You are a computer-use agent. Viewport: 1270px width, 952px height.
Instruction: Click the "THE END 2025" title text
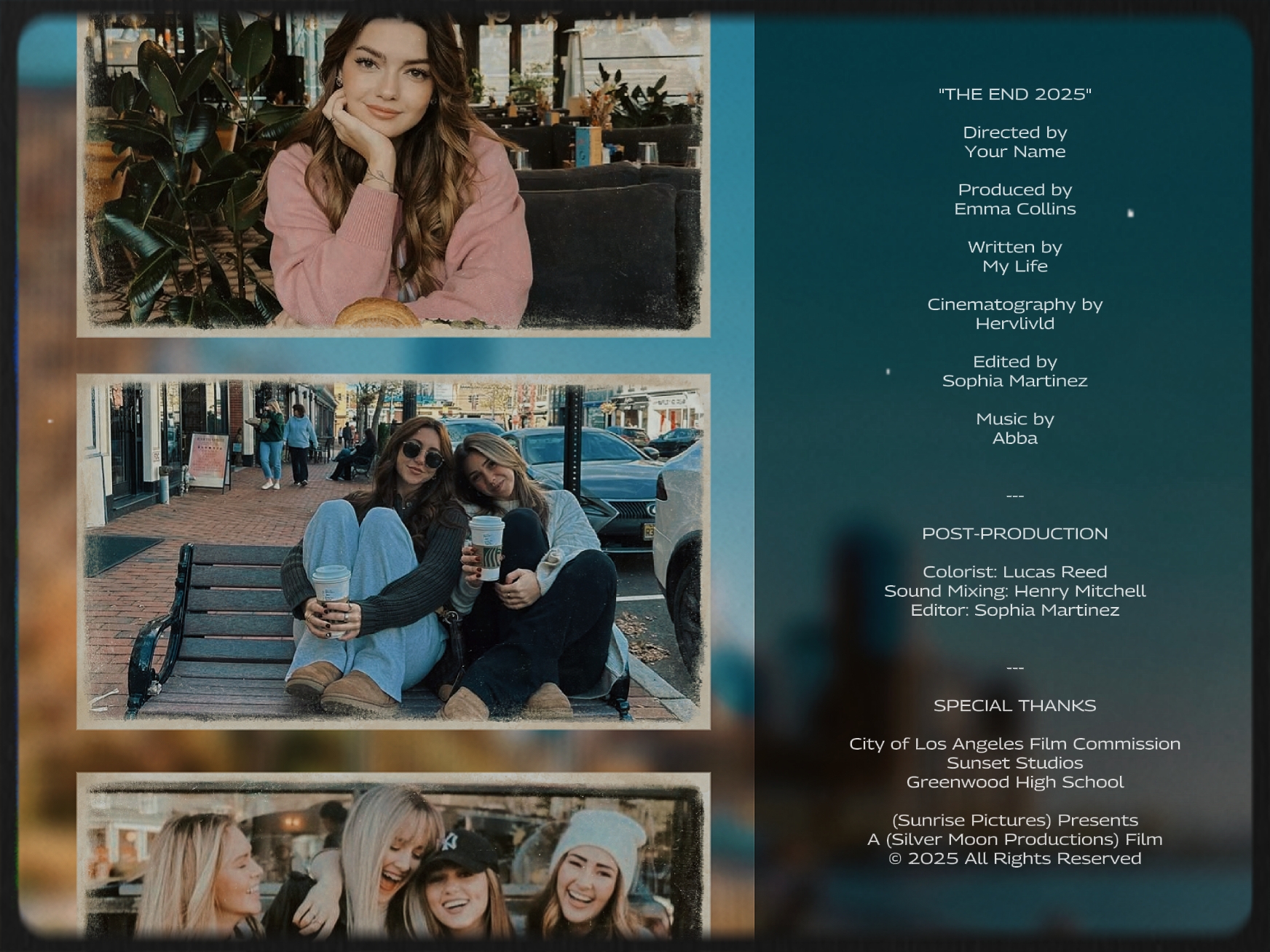[1015, 93]
